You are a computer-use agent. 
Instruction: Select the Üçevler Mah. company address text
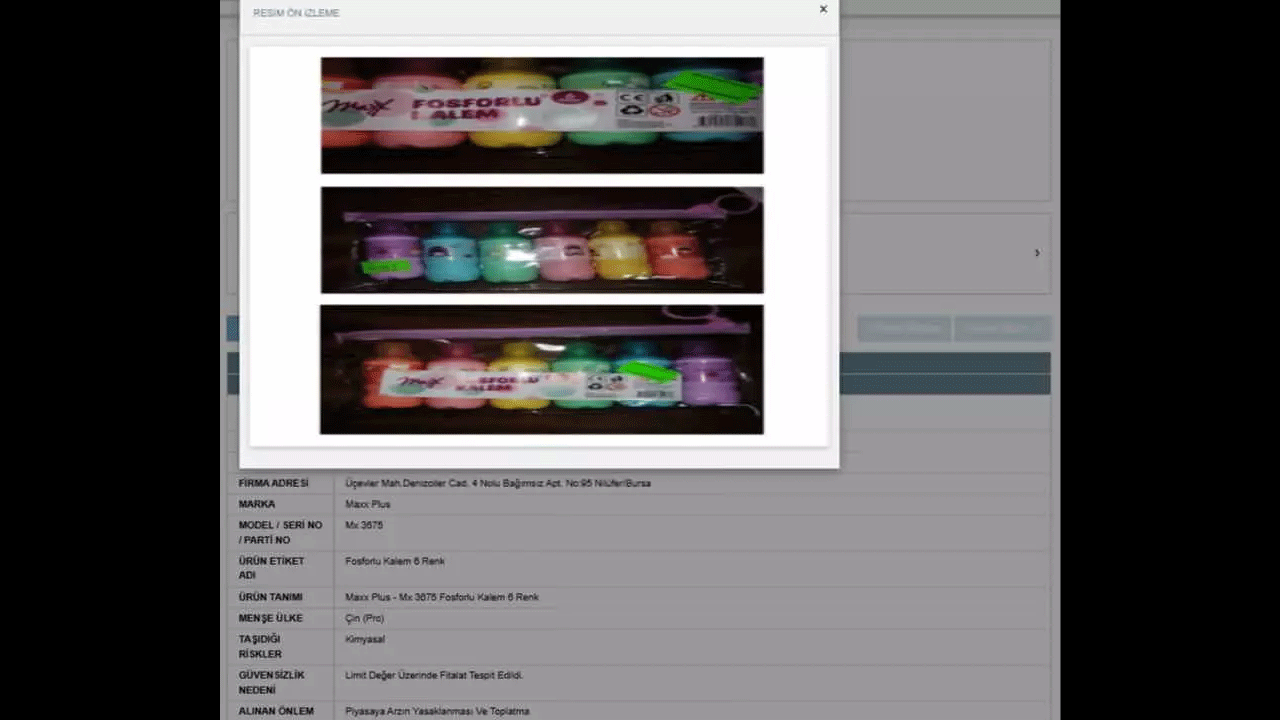tap(497, 483)
